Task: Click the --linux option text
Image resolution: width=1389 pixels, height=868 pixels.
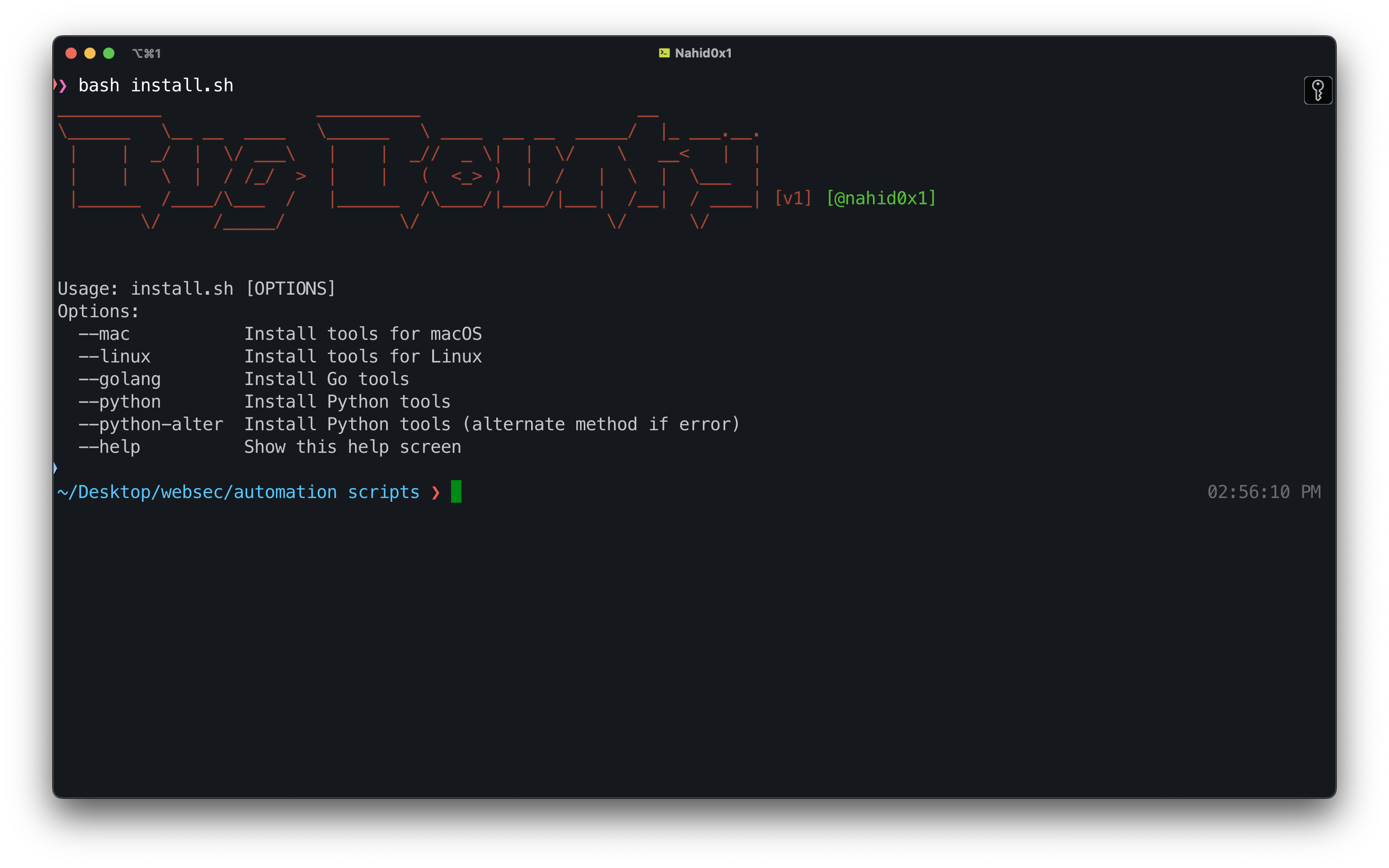Action: 114,356
